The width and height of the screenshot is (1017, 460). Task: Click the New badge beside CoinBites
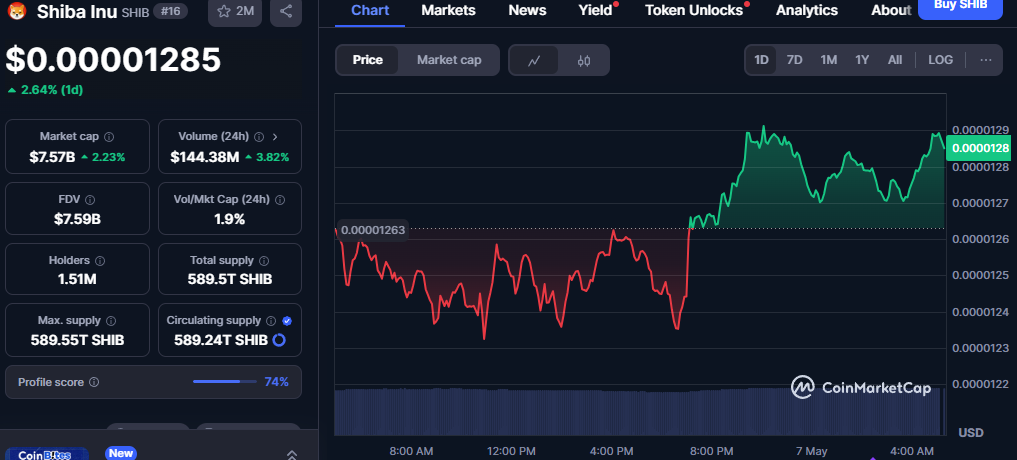(x=120, y=453)
